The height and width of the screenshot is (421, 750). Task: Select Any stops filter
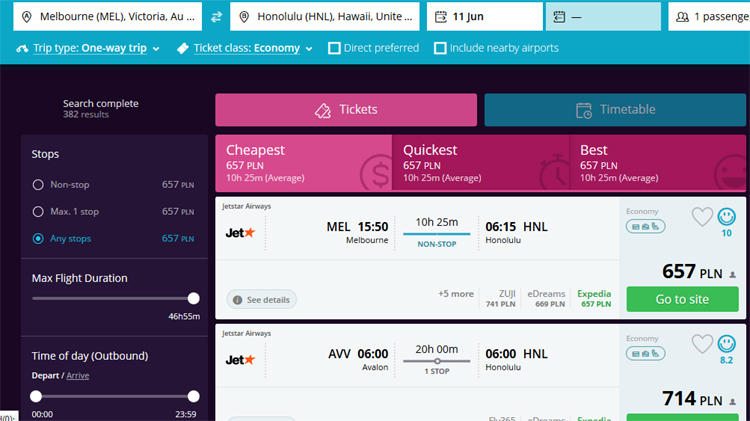(x=38, y=238)
